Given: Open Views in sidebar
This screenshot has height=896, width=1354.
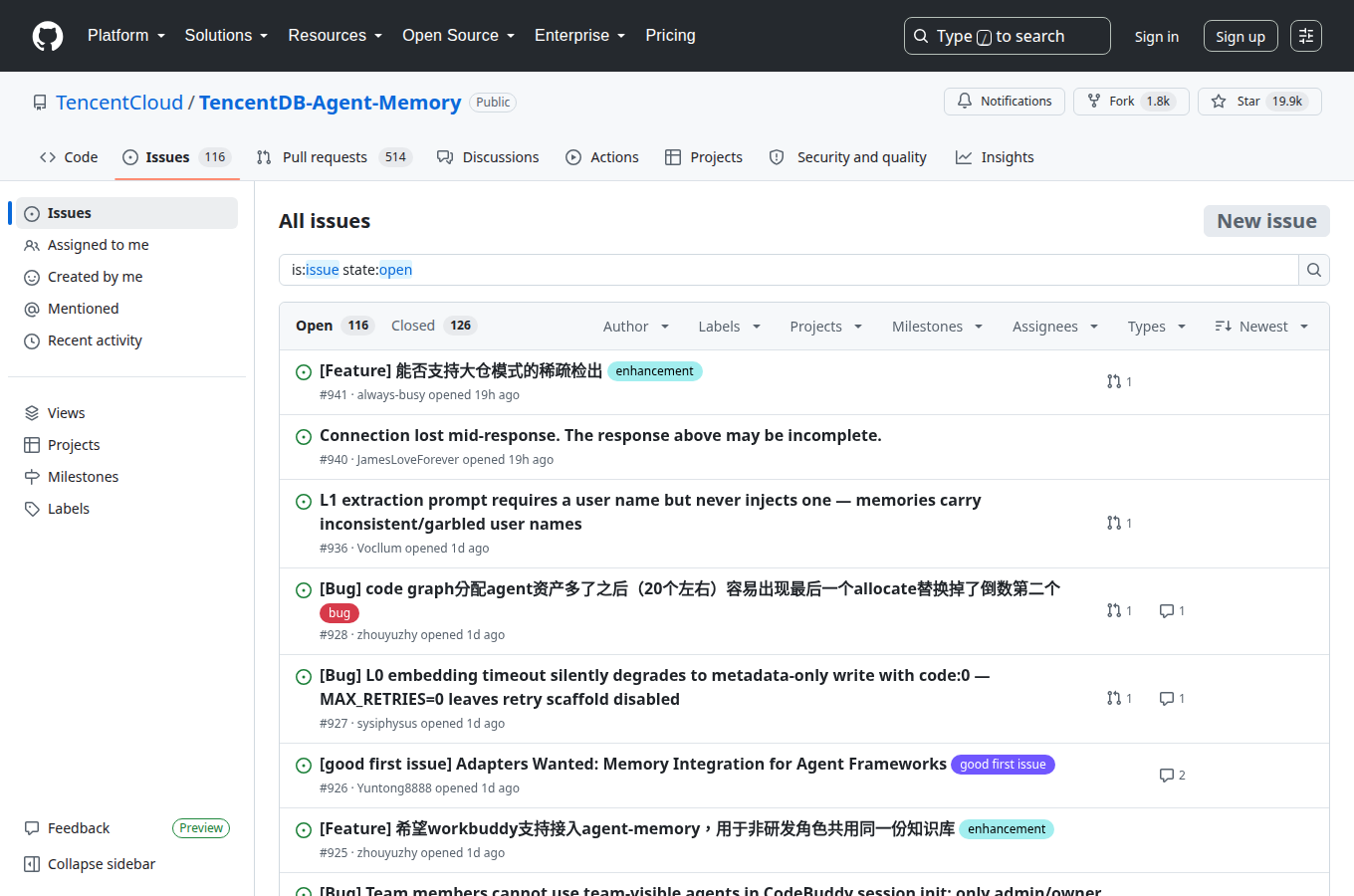Looking at the screenshot, I should [126, 413].
